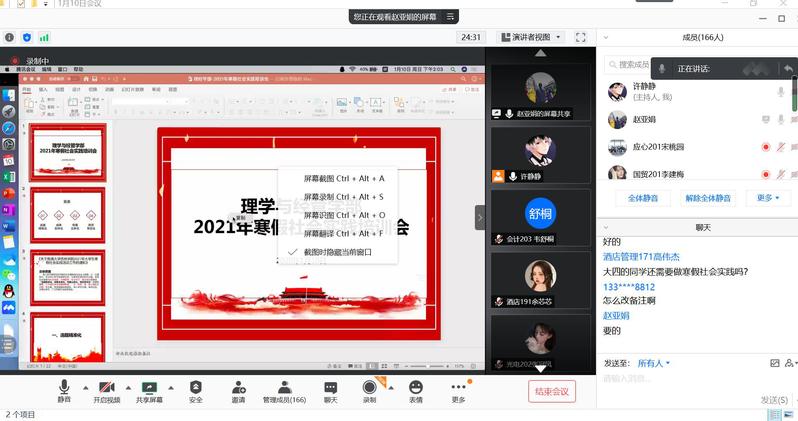Click the fullscreen icon beside 演讲者视图

tap(581, 37)
